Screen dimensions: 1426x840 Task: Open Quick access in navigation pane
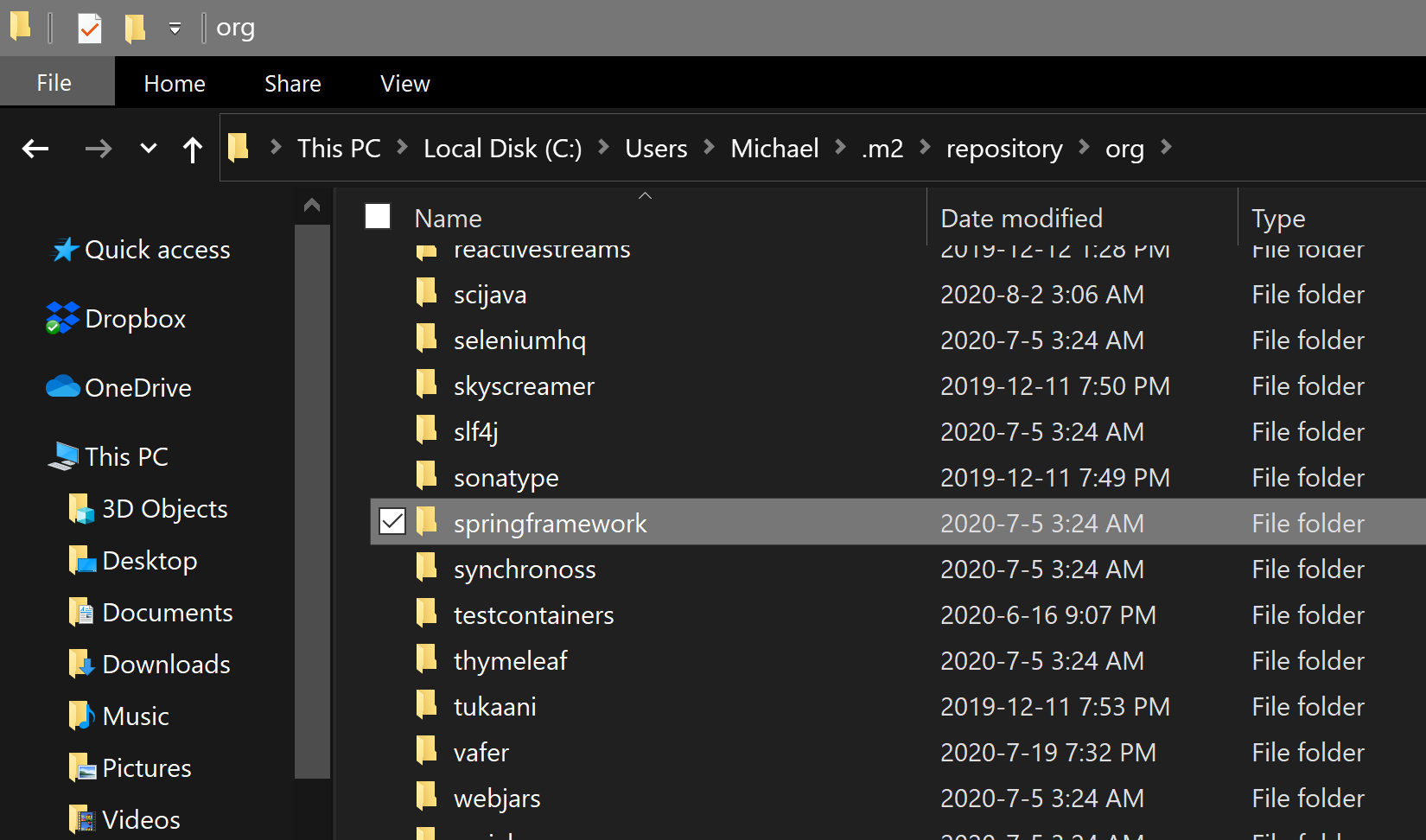(x=157, y=250)
